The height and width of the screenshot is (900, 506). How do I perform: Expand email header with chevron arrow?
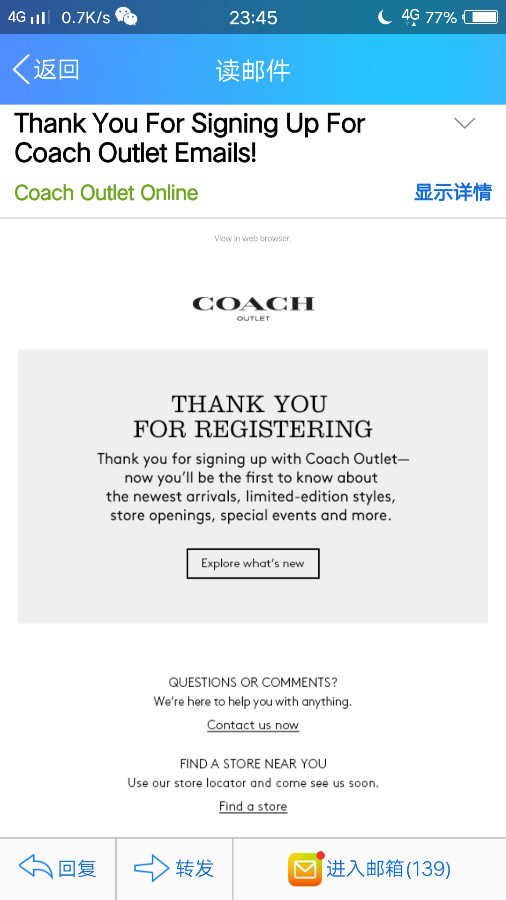click(464, 123)
